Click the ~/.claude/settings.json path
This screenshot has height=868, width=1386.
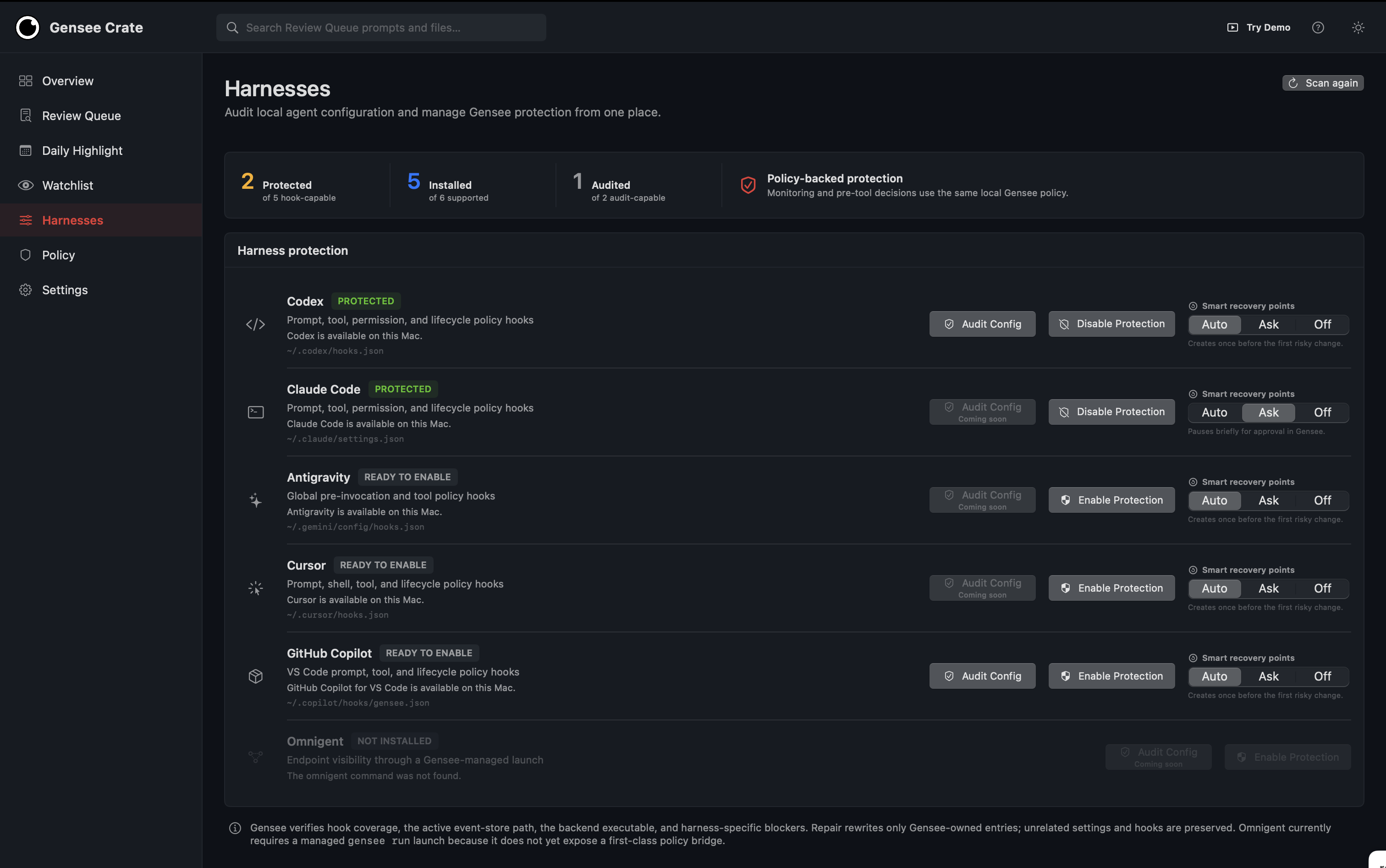point(345,439)
